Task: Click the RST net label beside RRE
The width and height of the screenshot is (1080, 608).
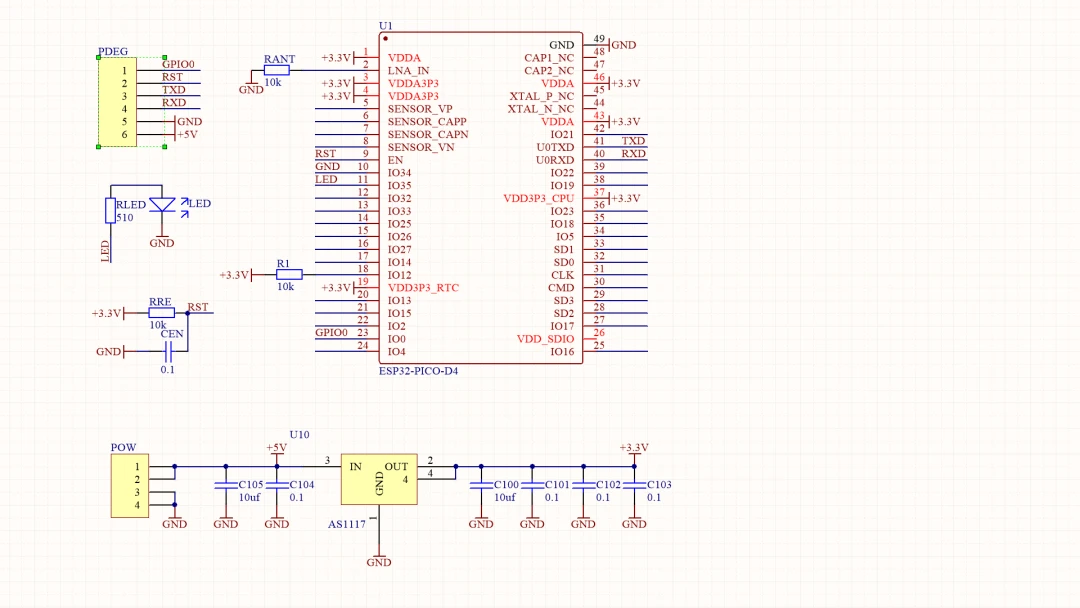Action: [198, 307]
